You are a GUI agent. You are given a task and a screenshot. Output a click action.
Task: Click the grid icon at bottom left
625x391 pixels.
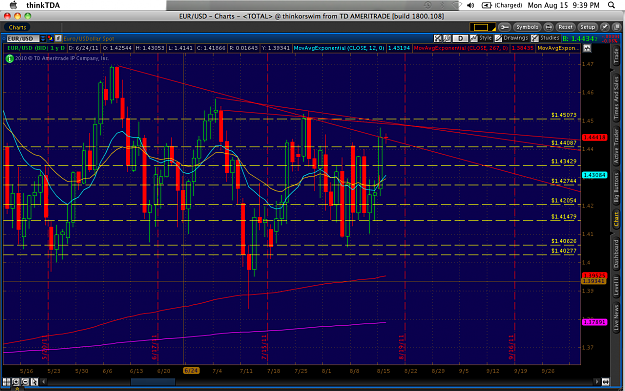[6, 382]
